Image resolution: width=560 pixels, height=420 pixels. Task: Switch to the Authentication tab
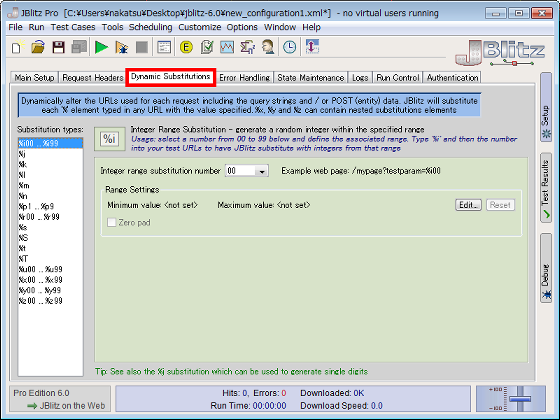pyautogui.click(x=452, y=78)
